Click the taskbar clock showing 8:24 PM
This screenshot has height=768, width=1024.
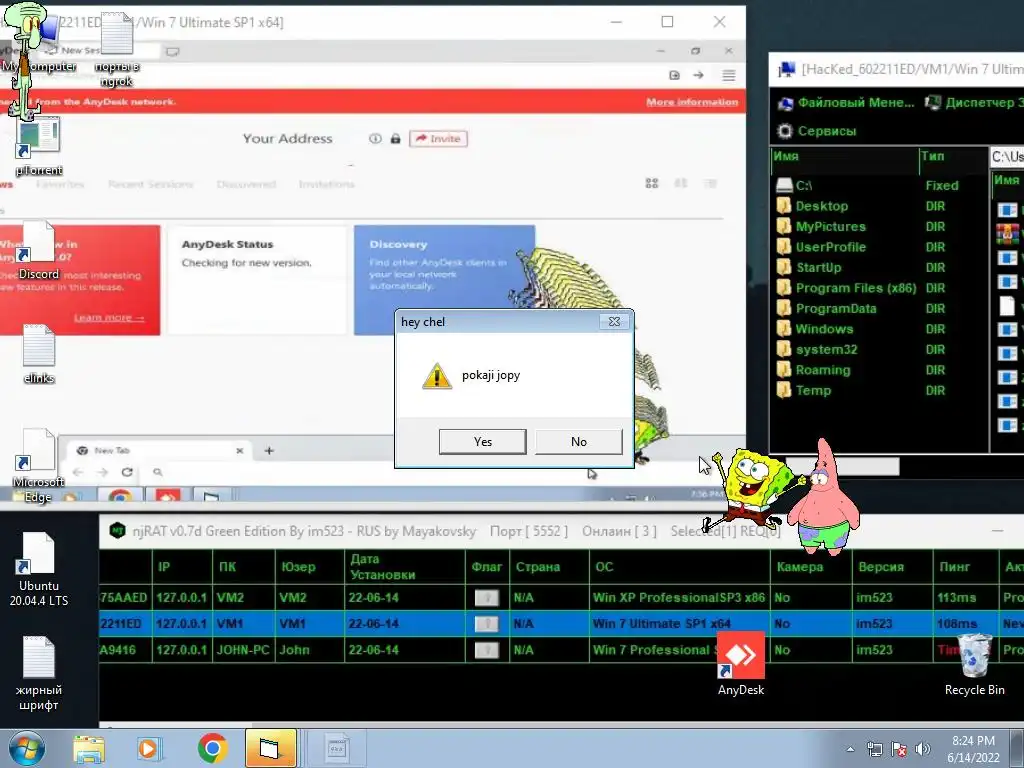tap(973, 749)
